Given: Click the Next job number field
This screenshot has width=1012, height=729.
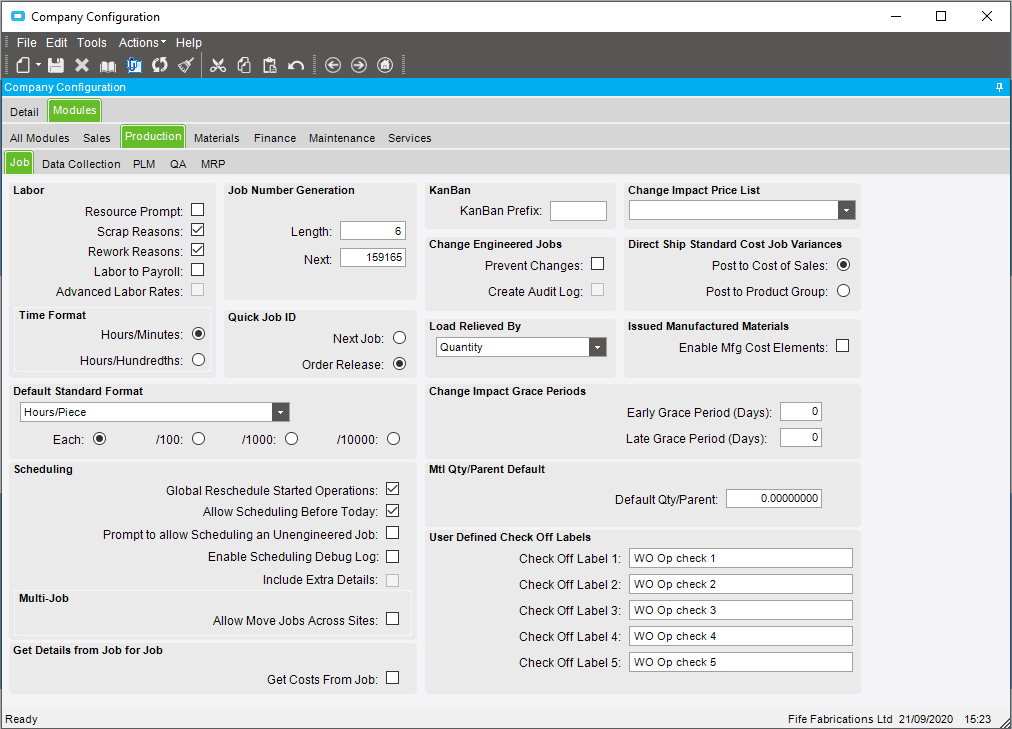Looking at the screenshot, I should point(373,257).
